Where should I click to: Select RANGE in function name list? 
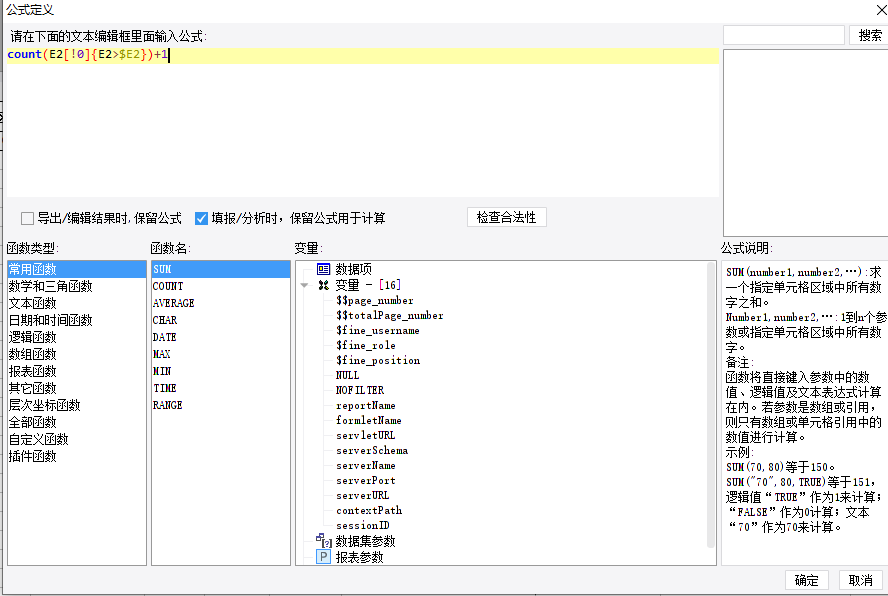(x=221, y=405)
